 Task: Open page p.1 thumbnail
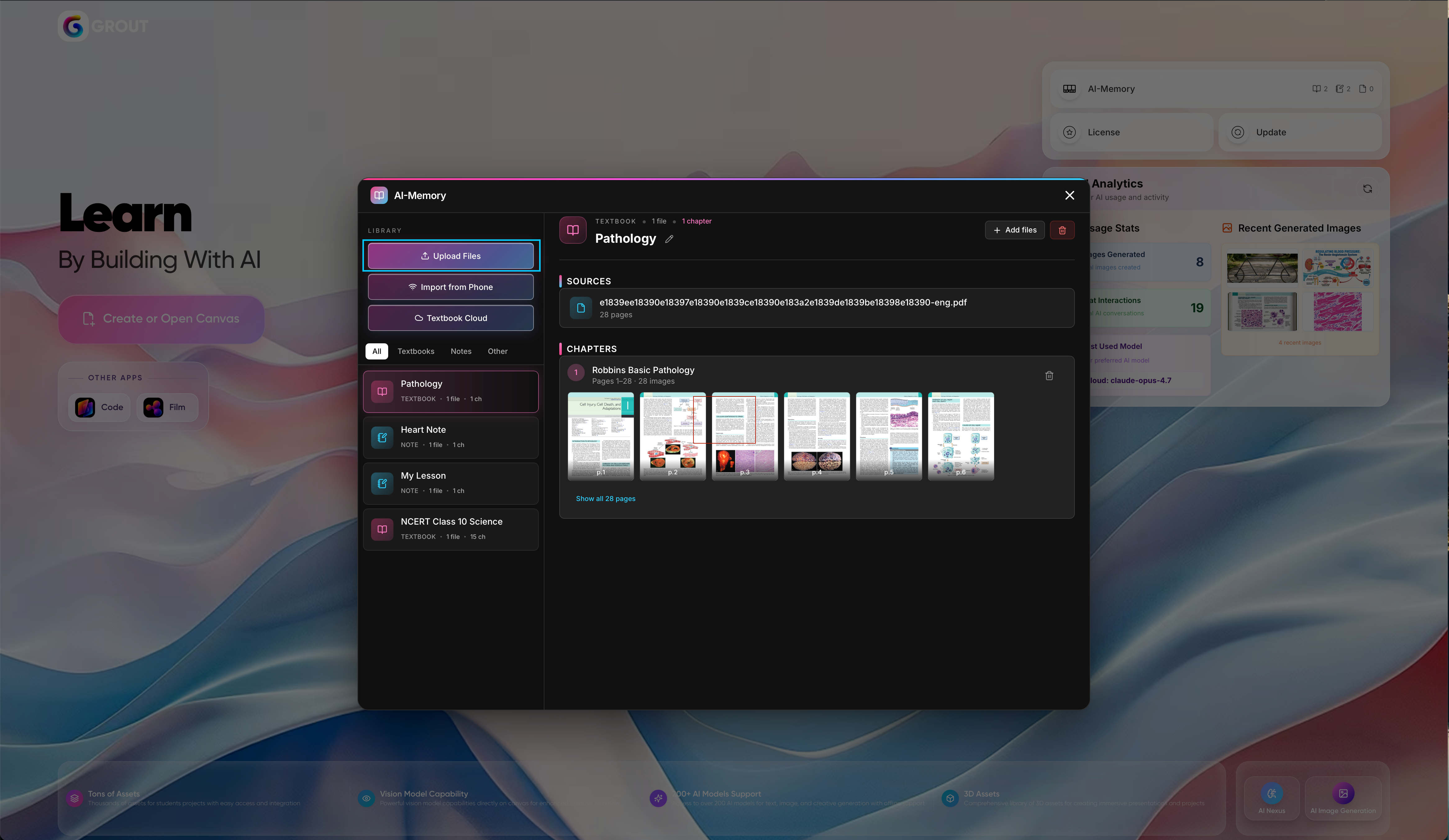tap(601, 436)
